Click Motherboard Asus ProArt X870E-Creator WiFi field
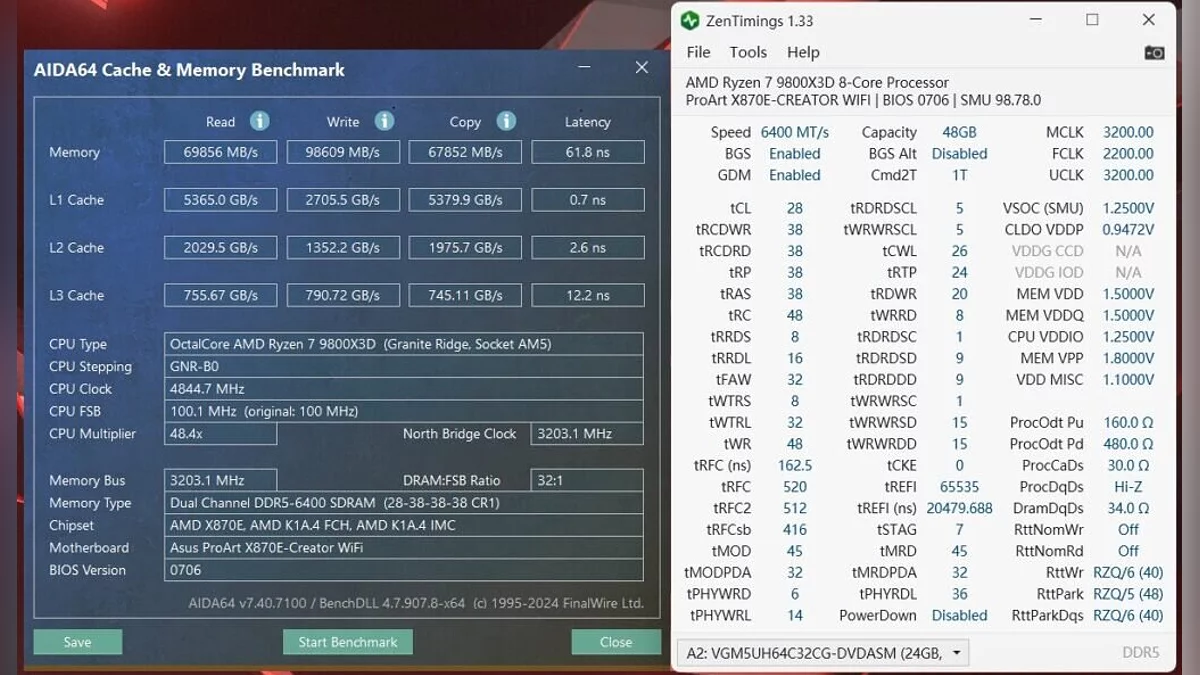The height and width of the screenshot is (675, 1200). click(x=404, y=548)
